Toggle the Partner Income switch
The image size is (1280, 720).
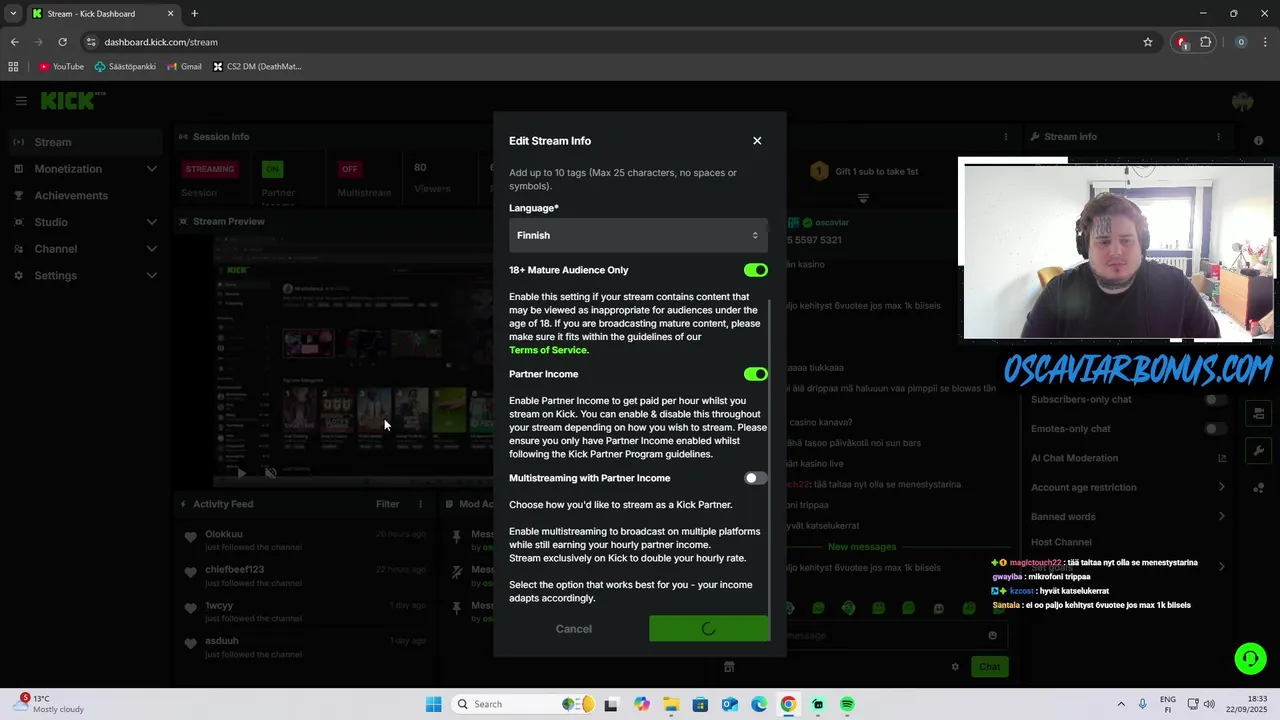coord(755,374)
